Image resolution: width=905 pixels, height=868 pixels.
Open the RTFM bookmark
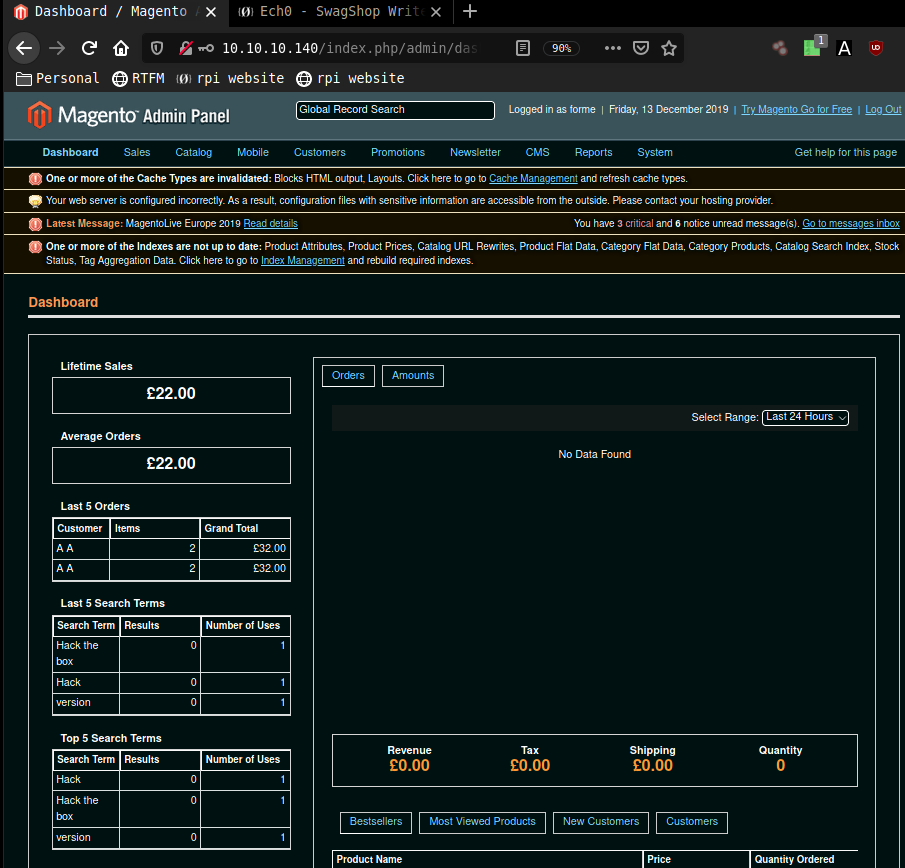(x=138, y=78)
